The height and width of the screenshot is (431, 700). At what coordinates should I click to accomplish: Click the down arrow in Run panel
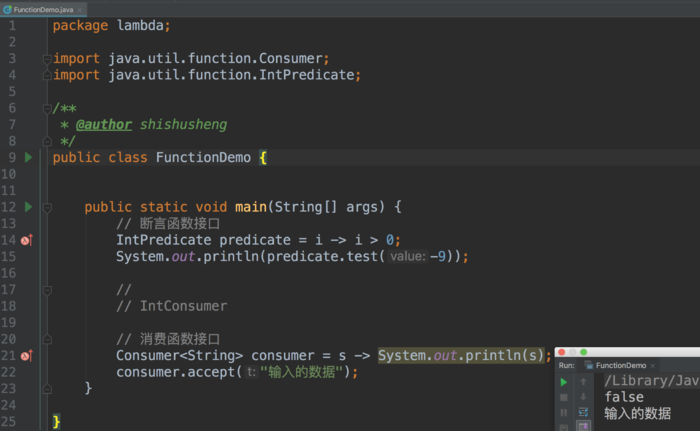[583, 397]
